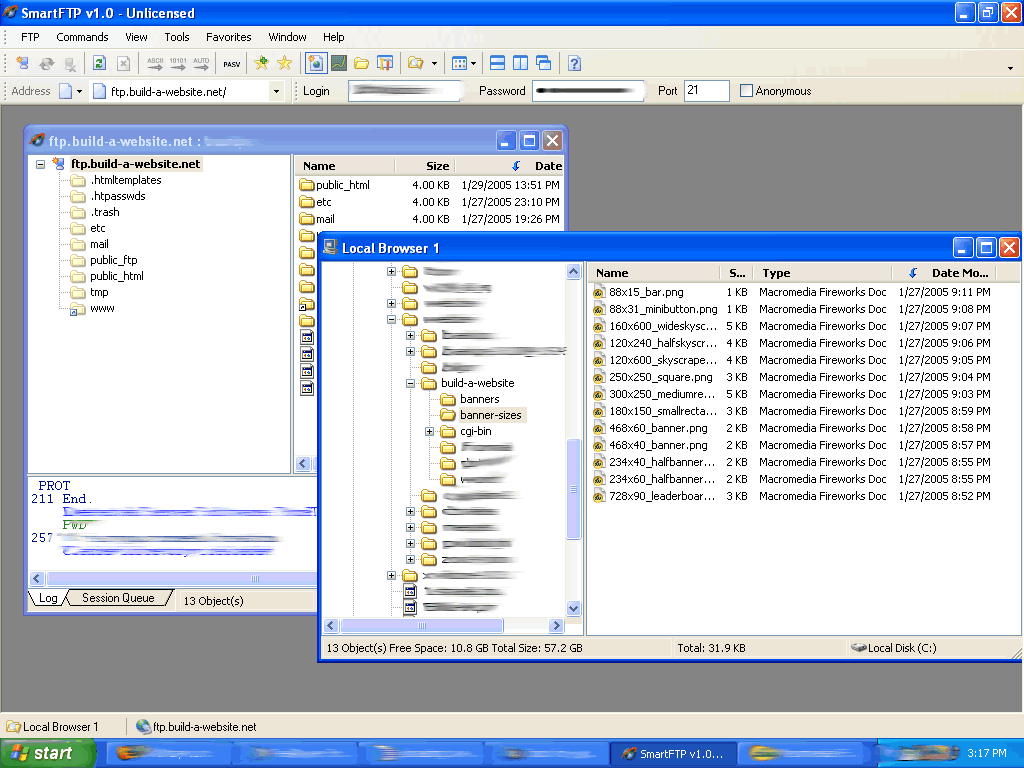Open the address history dropdown
Screen dimensions: 1024x768
click(276, 91)
